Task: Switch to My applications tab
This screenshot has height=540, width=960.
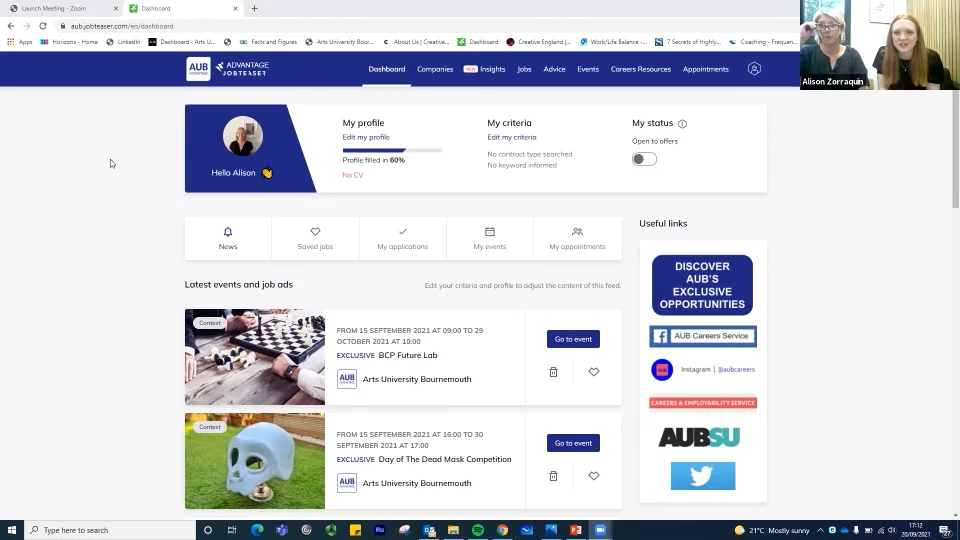Action: click(x=402, y=238)
